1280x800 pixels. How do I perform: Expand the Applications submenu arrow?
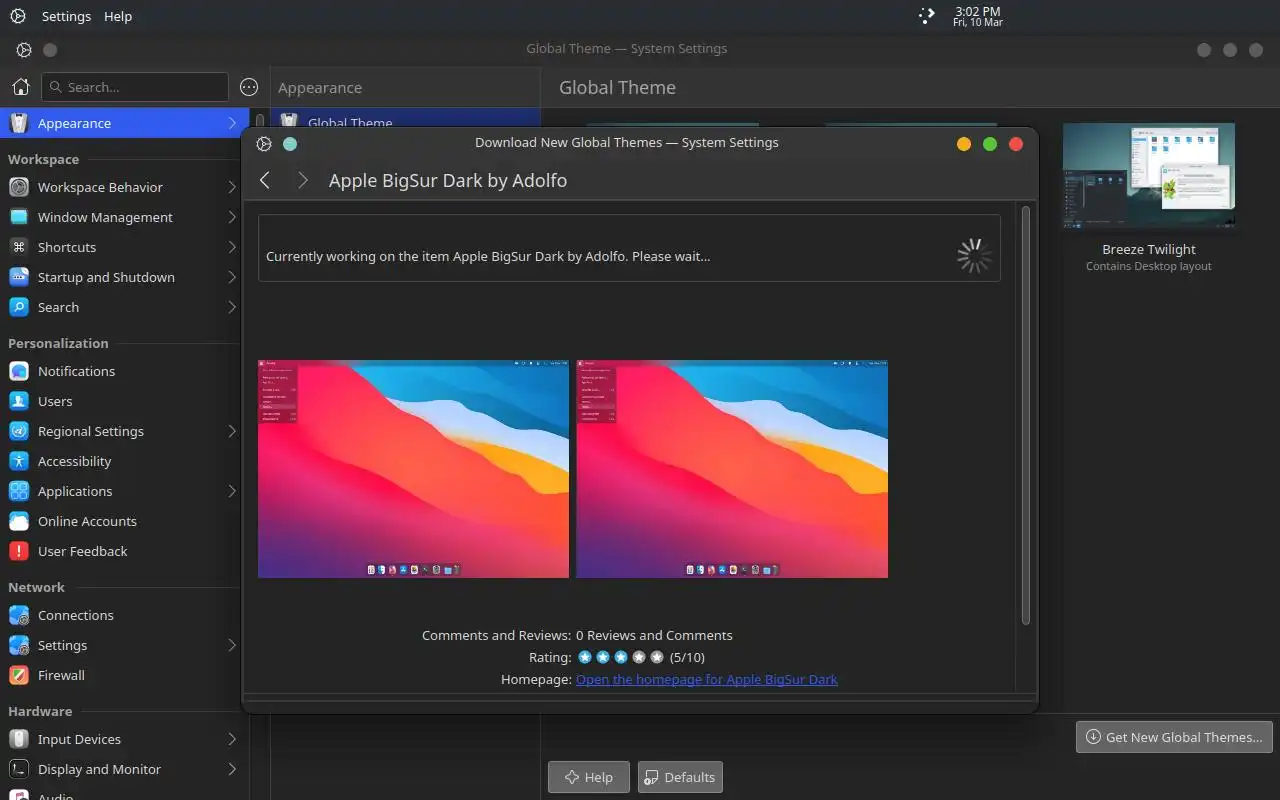(232, 491)
